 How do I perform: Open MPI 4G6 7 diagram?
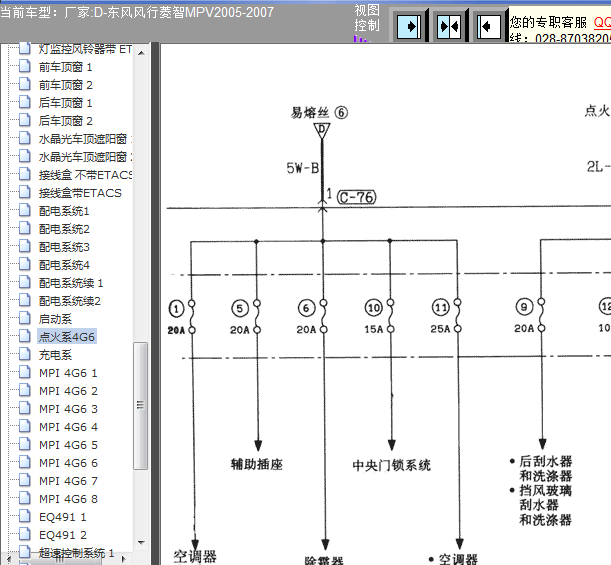coord(68,481)
